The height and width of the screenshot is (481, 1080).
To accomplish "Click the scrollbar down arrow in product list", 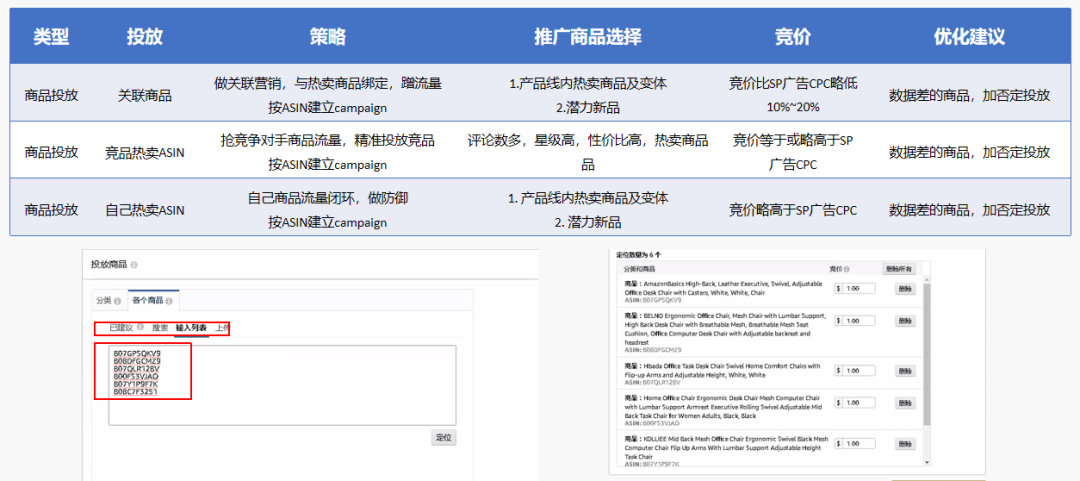I will click(x=926, y=464).
